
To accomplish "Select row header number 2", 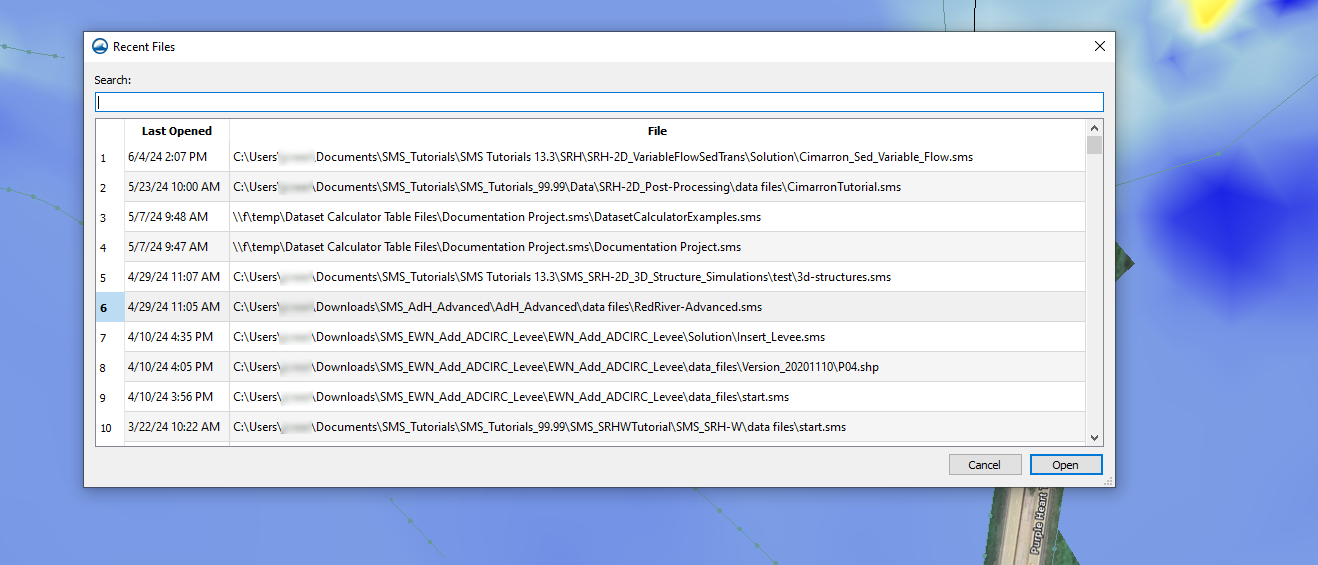I will (x=110, y=187).
